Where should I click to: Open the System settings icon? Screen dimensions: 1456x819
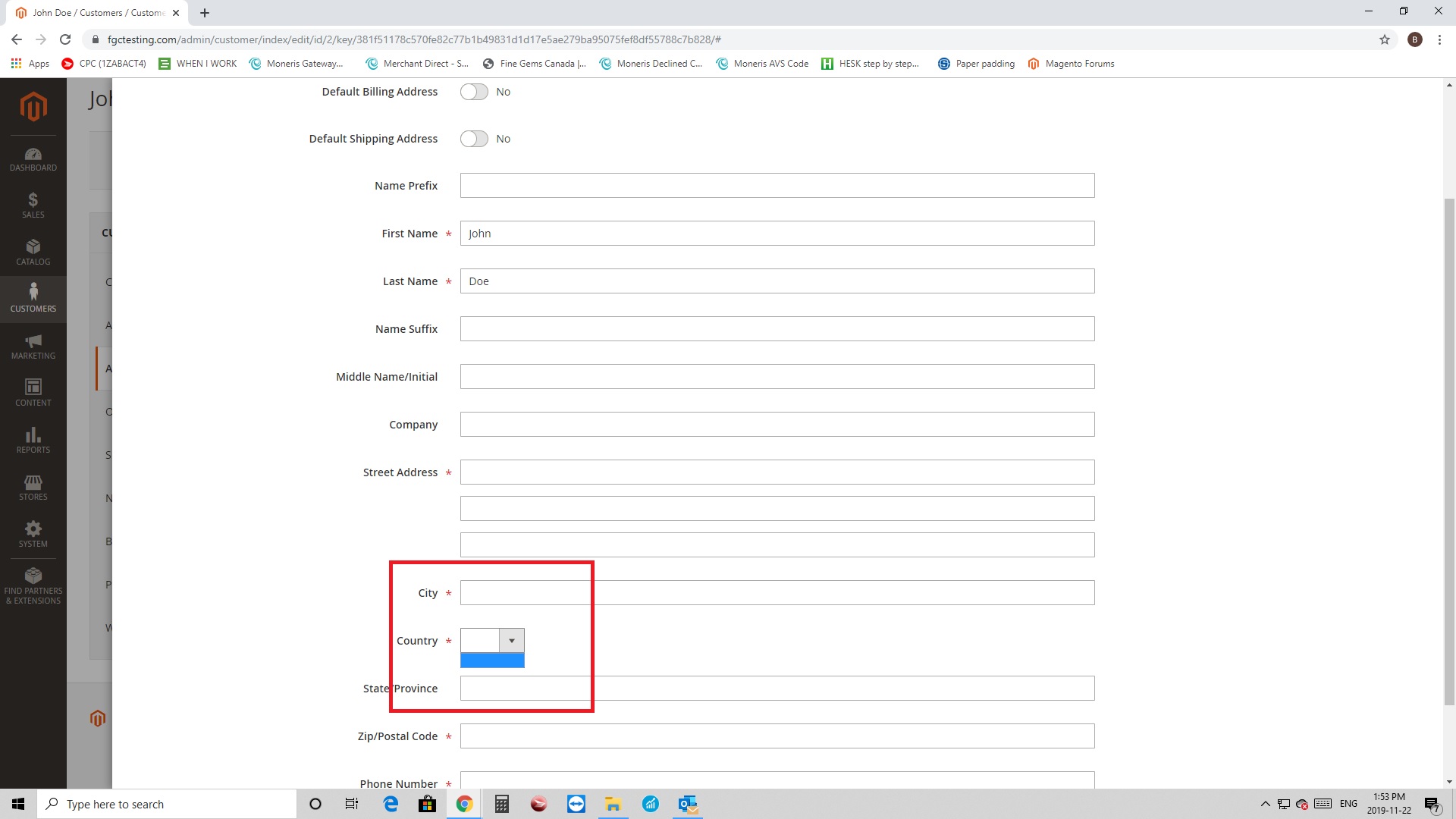[x=33, y=535]
